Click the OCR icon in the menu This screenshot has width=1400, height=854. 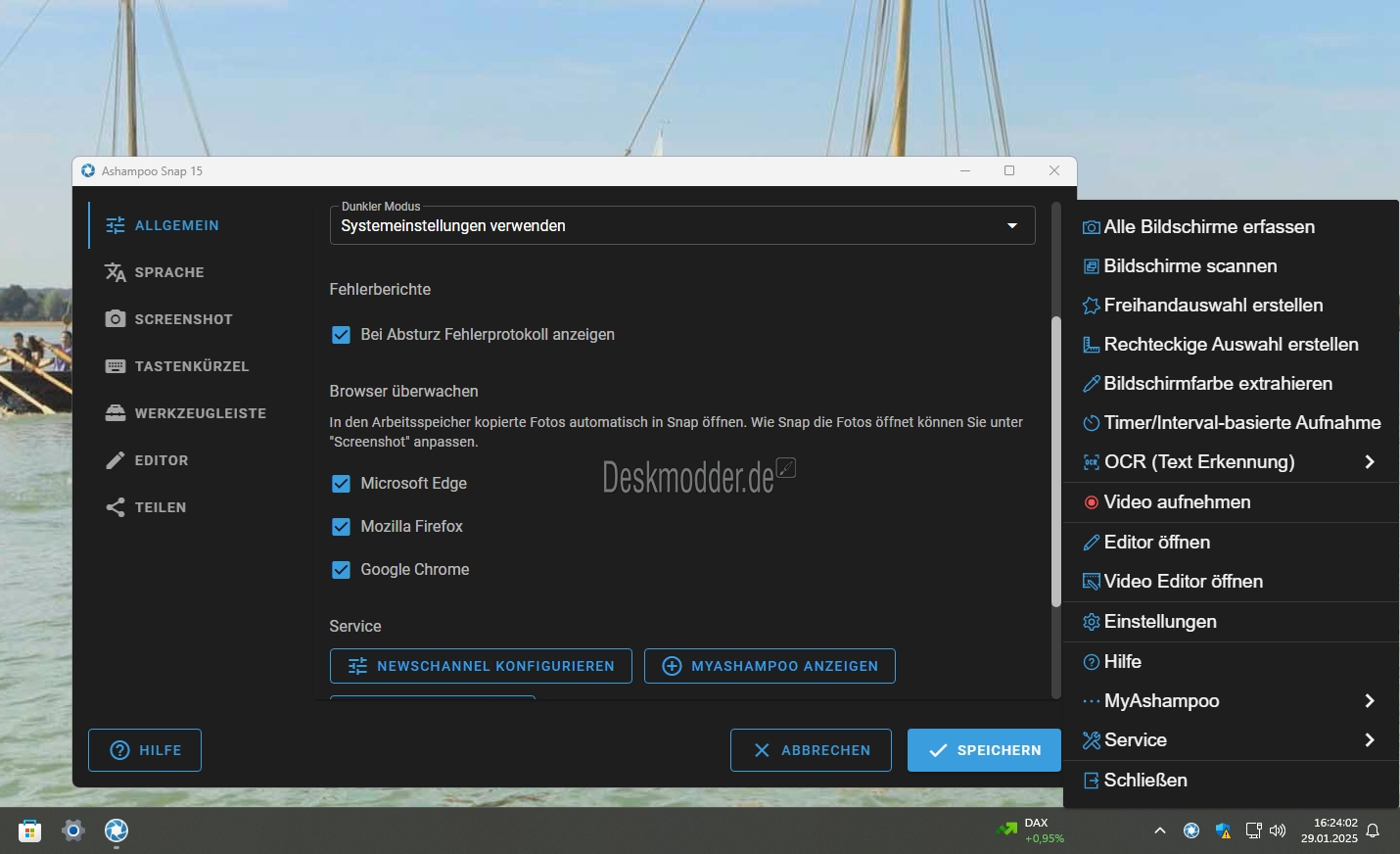1091,462
